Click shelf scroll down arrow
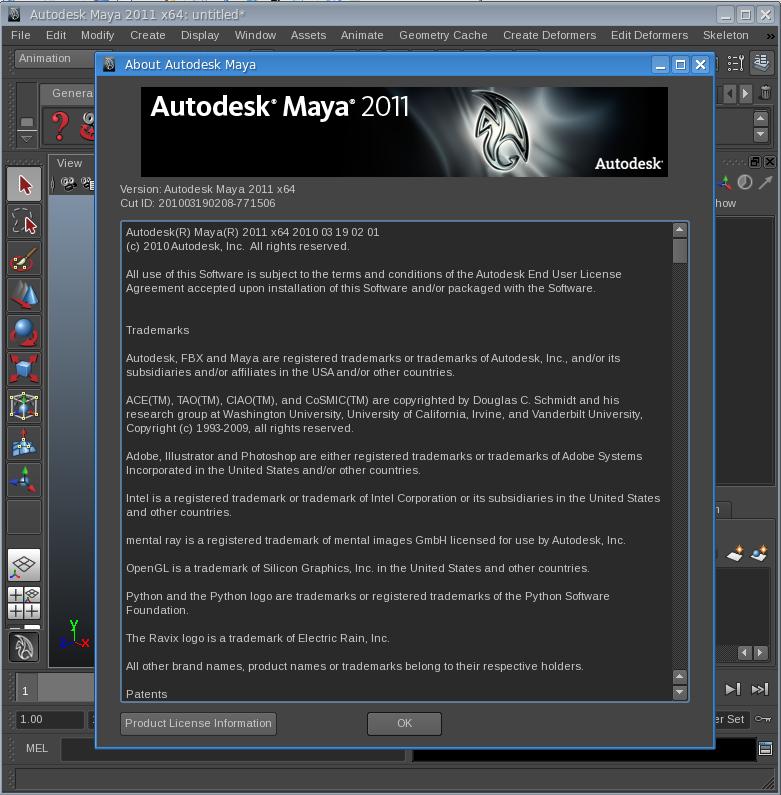The height and width of the screenshot is (795, 781). tap(760, 134)
